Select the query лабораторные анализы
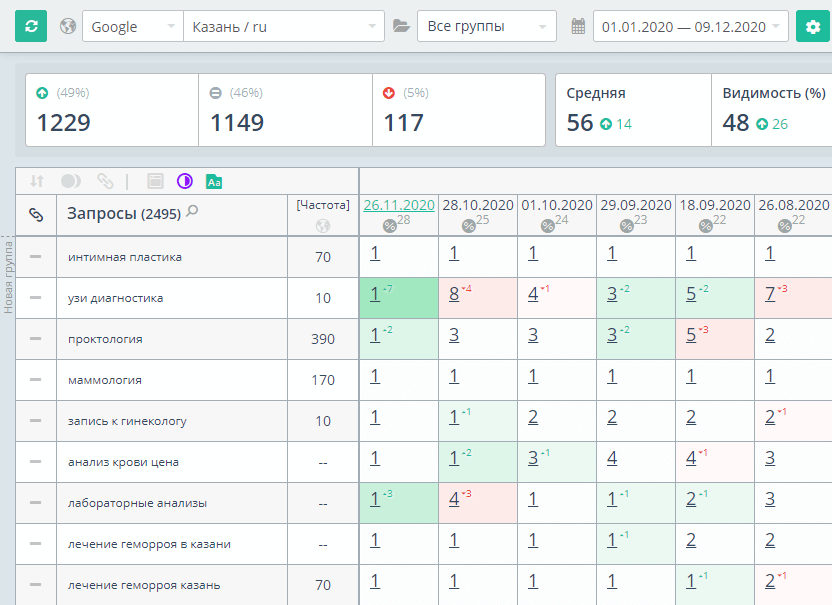This screenshot has height=605, width=832. pos(137,503)
